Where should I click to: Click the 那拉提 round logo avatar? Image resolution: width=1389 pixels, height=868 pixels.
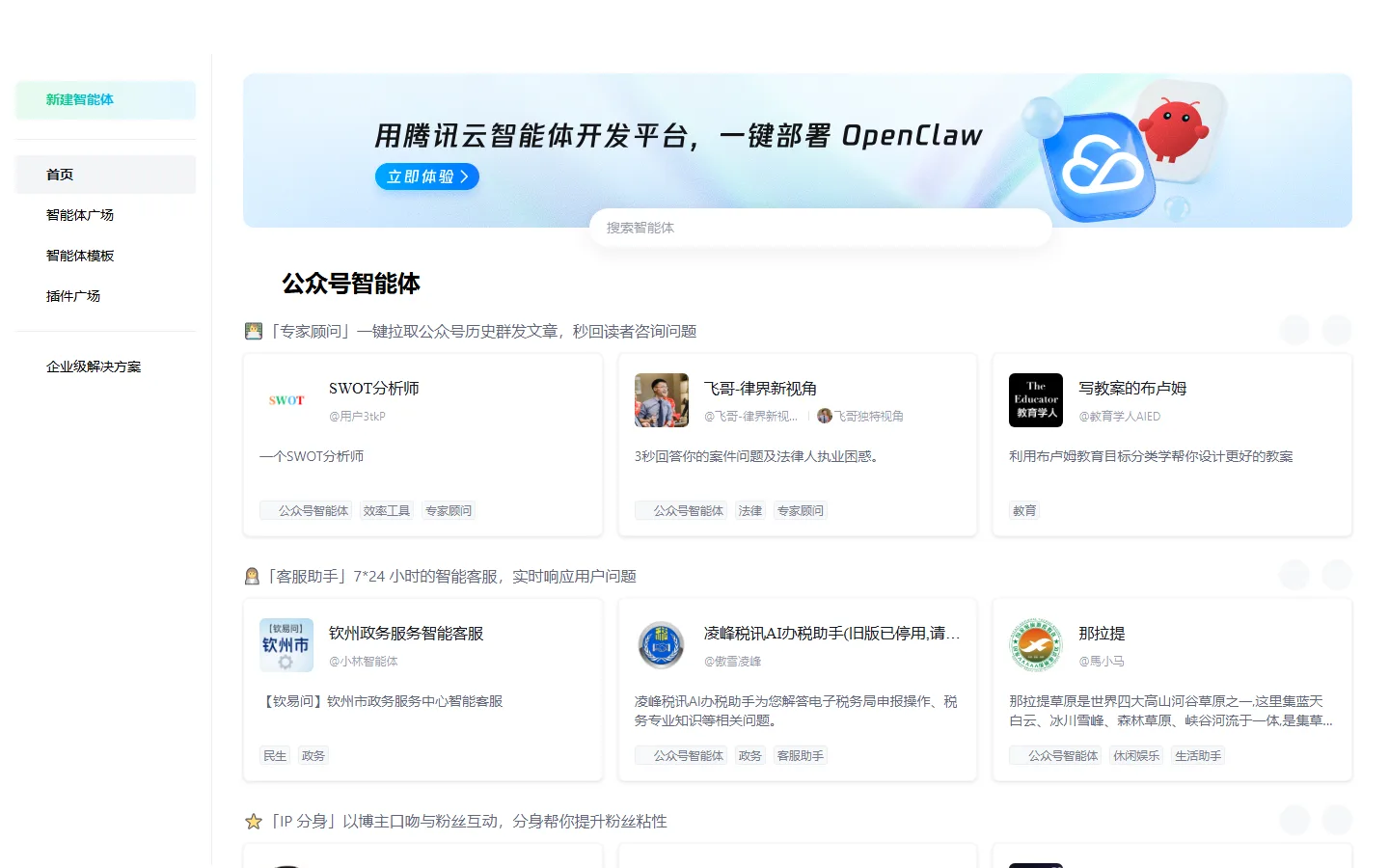pyautogui.click(x=1036, y=645)
